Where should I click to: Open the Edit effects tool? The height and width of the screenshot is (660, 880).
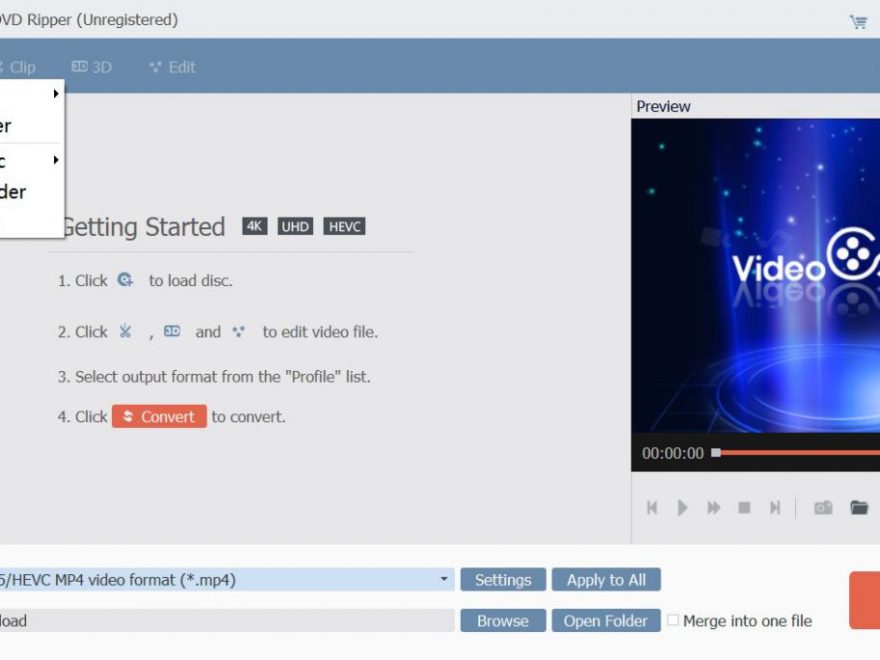pyautogui.click(x=172, y=67)
